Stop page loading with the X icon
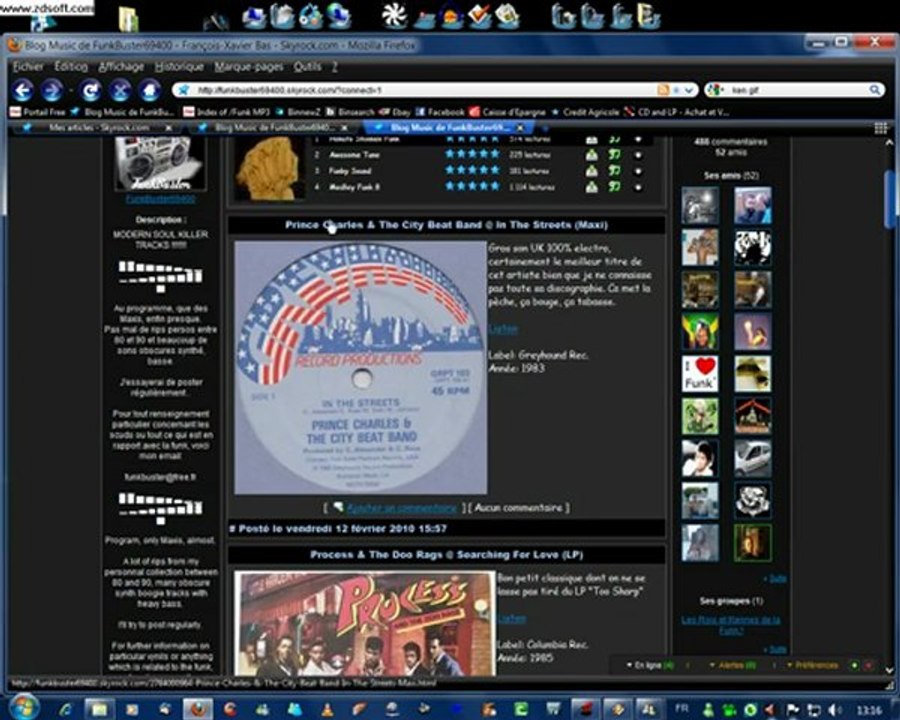Image resolution: width=900 pixels, height=720 pixels. pyautogui.click(x=120, y=90)
